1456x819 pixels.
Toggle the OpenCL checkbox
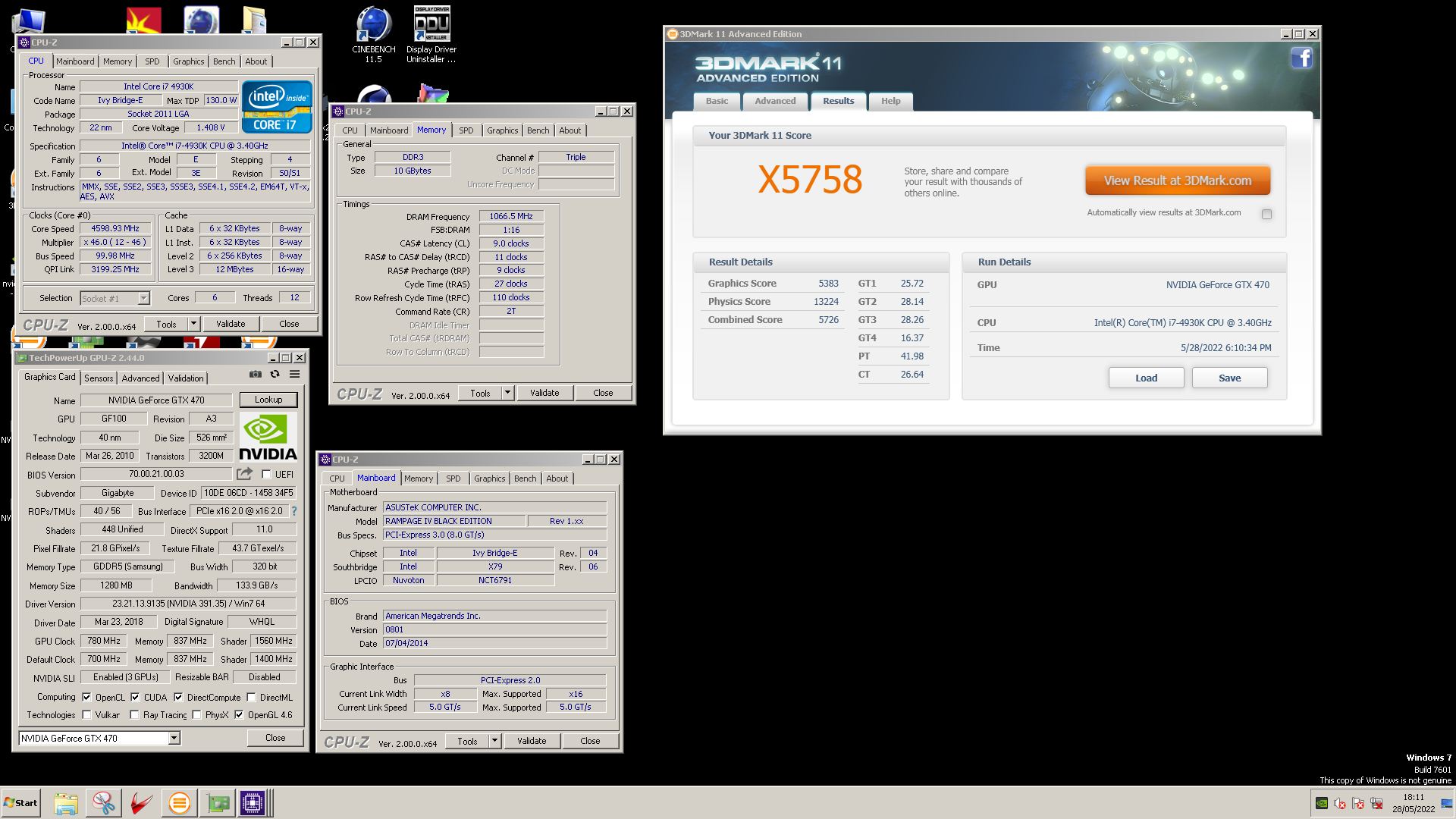[86, 697]
